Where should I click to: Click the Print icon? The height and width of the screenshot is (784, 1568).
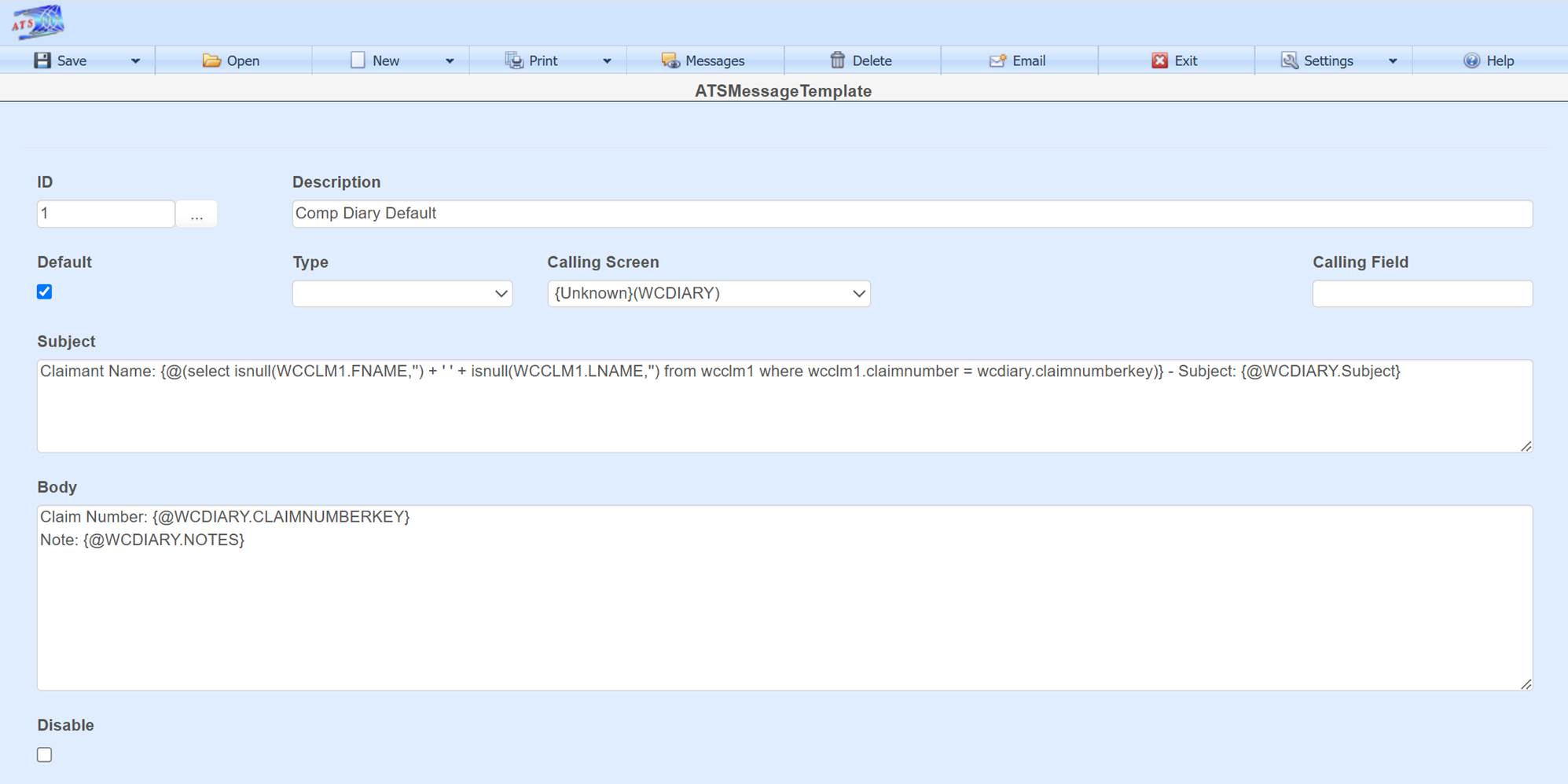(514, 60)
